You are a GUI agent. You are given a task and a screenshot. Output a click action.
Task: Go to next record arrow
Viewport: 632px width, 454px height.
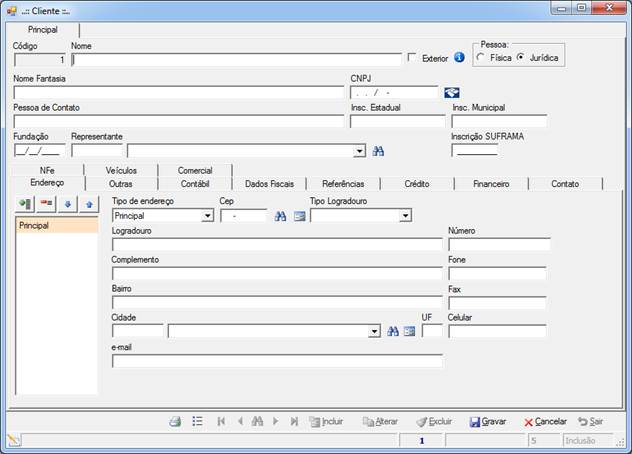point(276,421)
